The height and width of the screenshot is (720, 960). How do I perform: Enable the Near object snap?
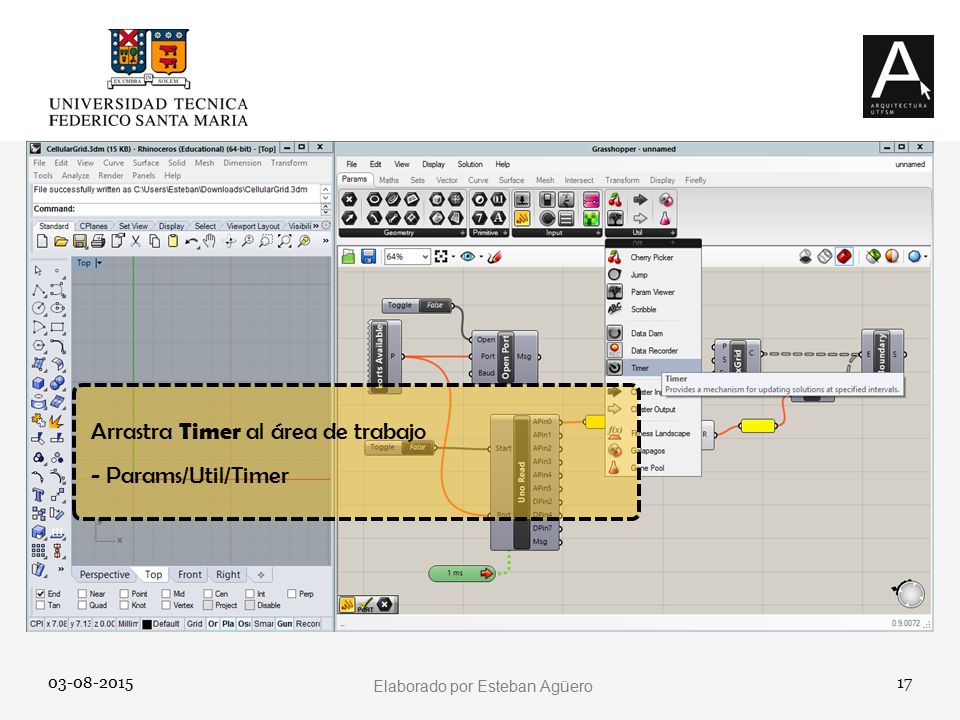tap(82, 593)
